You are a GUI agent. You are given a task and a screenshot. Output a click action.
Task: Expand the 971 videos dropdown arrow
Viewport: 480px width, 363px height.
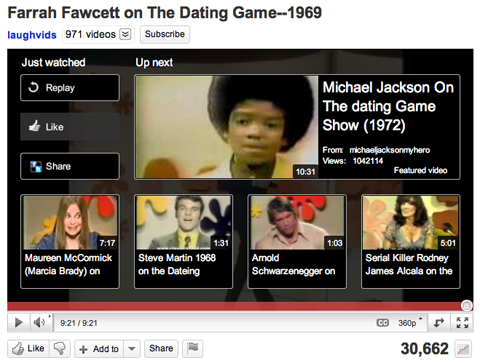(125, 34)
